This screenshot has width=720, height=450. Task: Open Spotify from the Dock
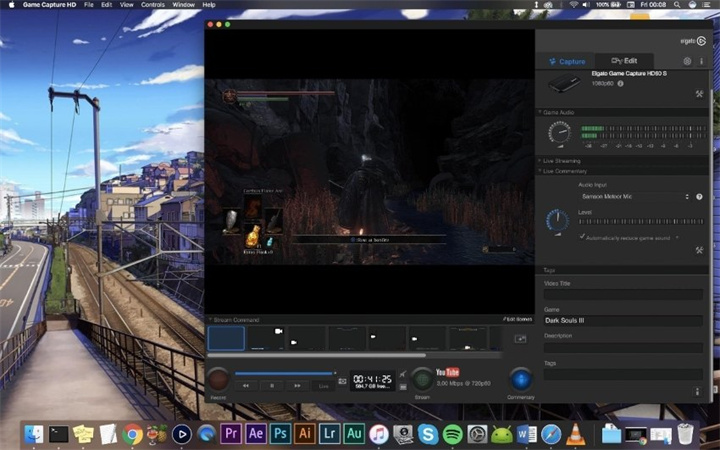[x=453, y=434]
